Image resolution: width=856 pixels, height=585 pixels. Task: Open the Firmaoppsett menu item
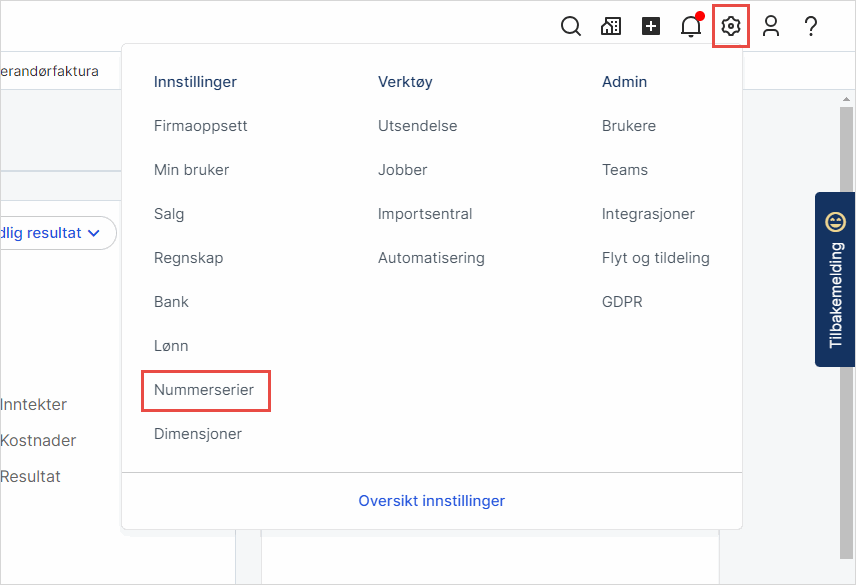pos(201,126)
